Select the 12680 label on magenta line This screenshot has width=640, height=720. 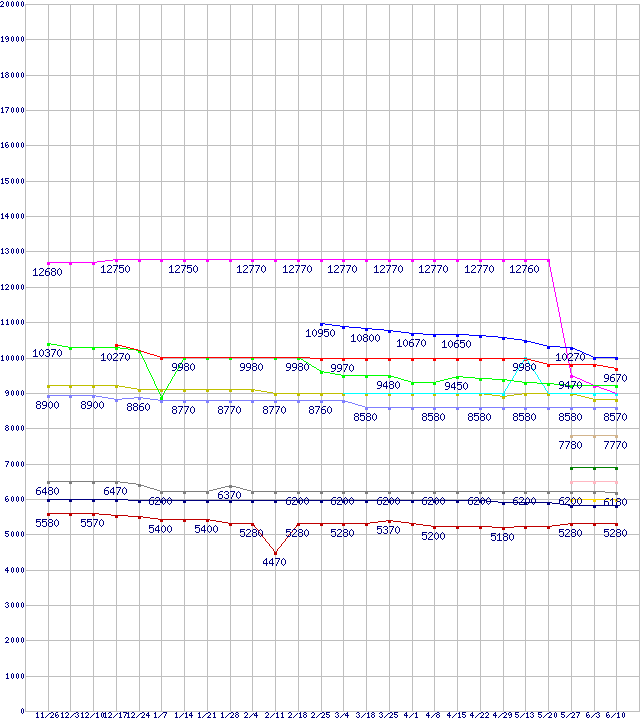48,271
